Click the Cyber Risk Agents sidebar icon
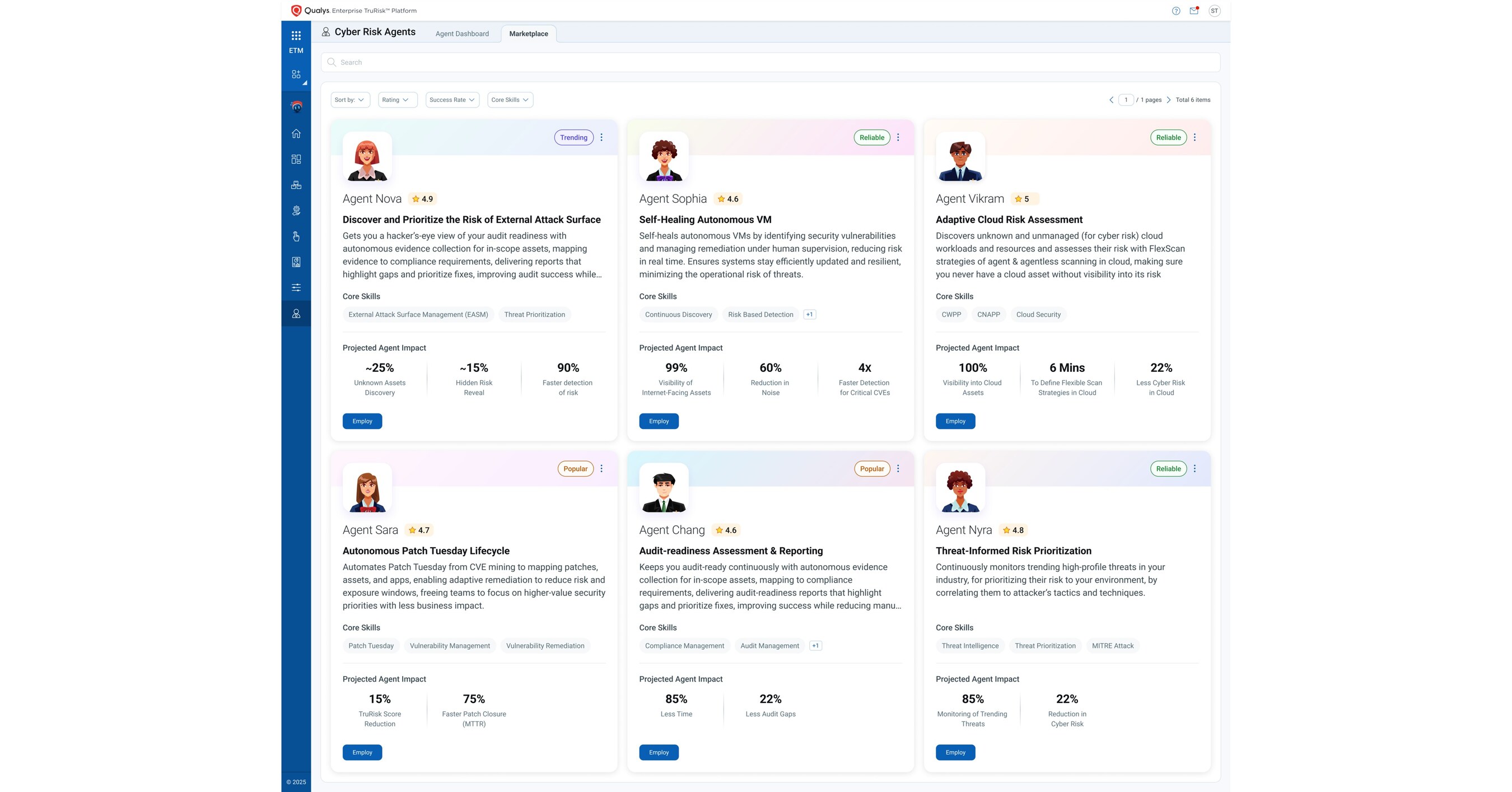Image resolution: width=1512 pixels, height=792 pixels. pyautogui.click(x=296, y=314)
